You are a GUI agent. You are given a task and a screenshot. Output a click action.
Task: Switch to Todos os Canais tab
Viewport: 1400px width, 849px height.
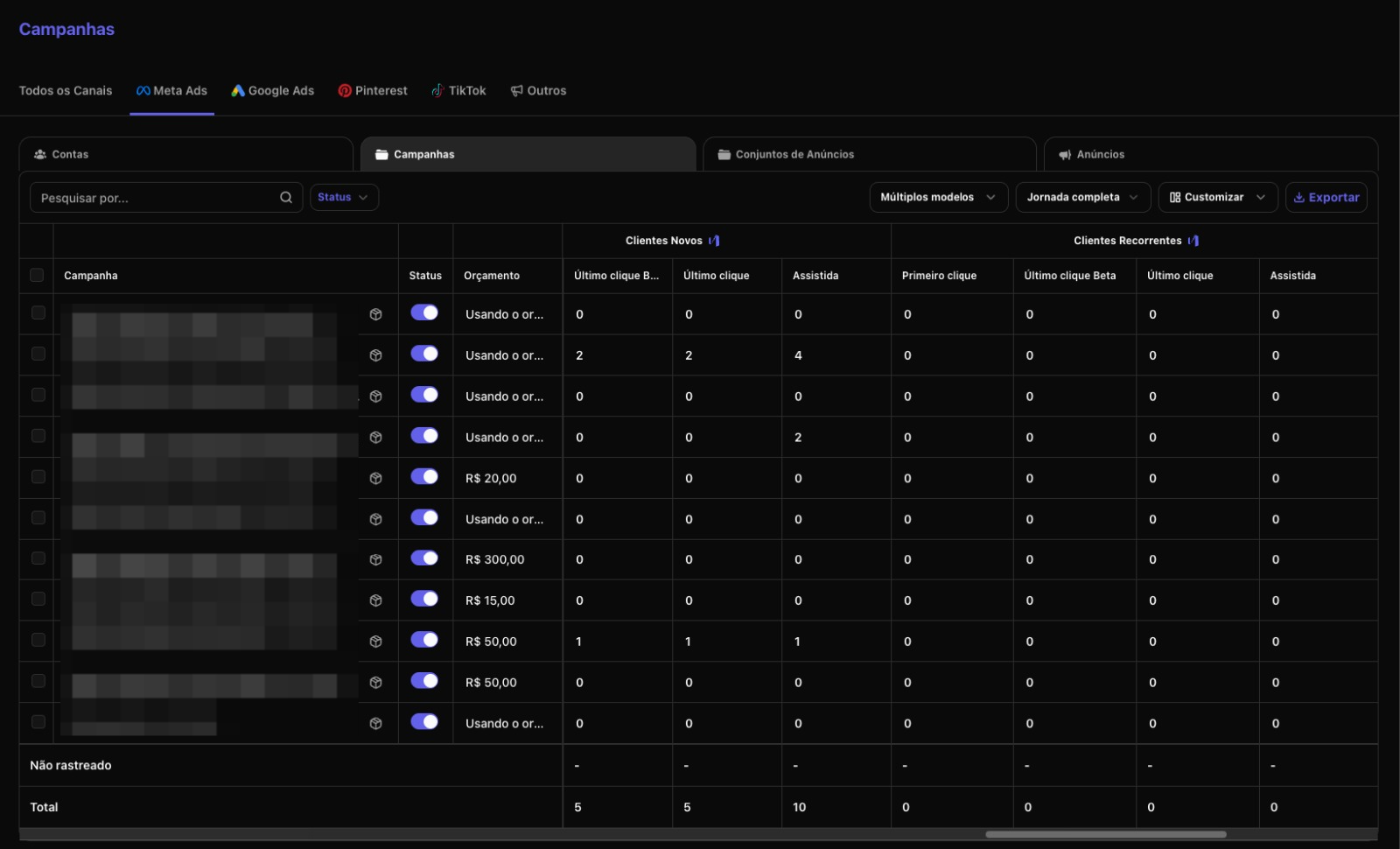(x=66, y=91)
